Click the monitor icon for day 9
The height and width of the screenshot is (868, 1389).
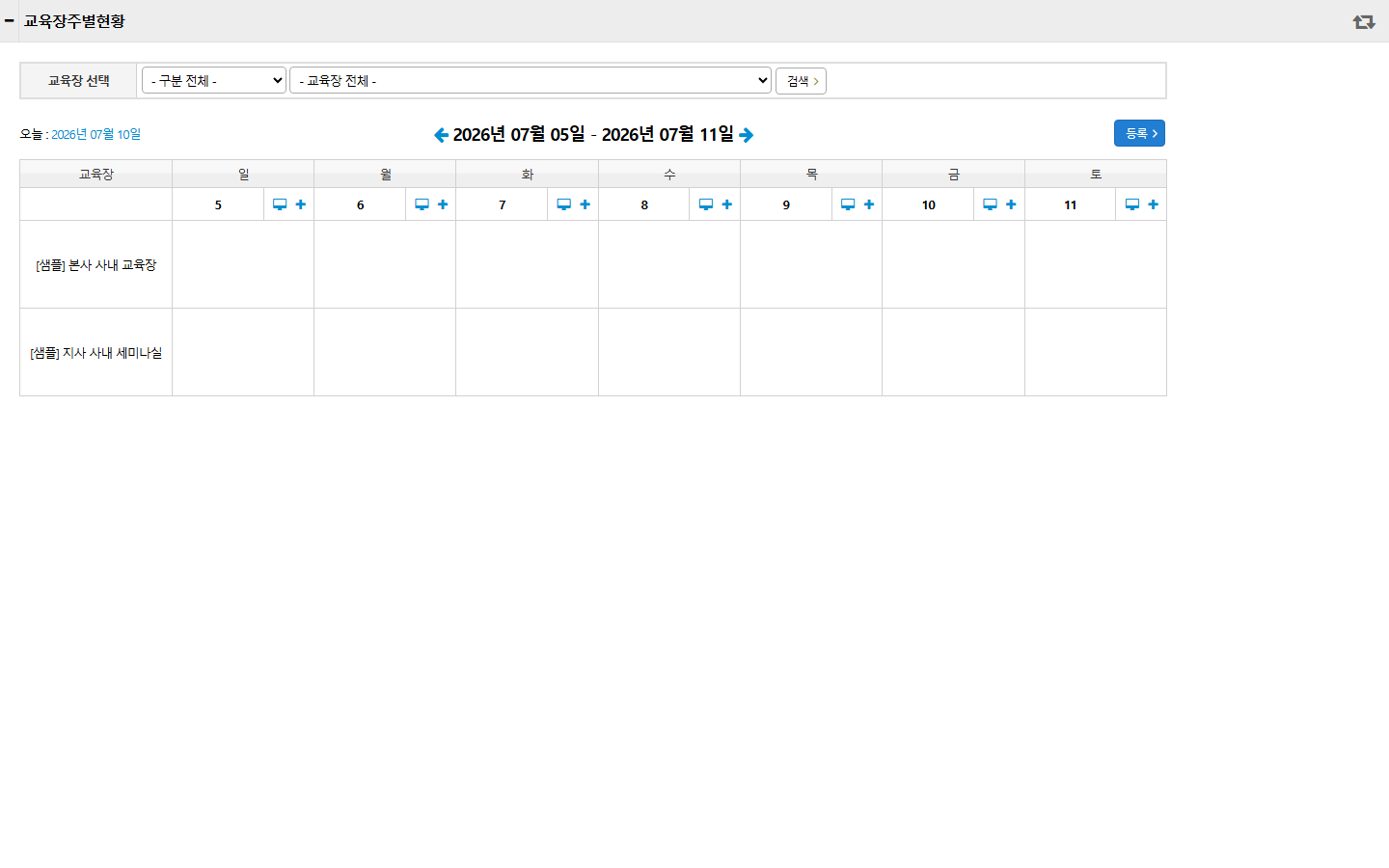point(848,204)
